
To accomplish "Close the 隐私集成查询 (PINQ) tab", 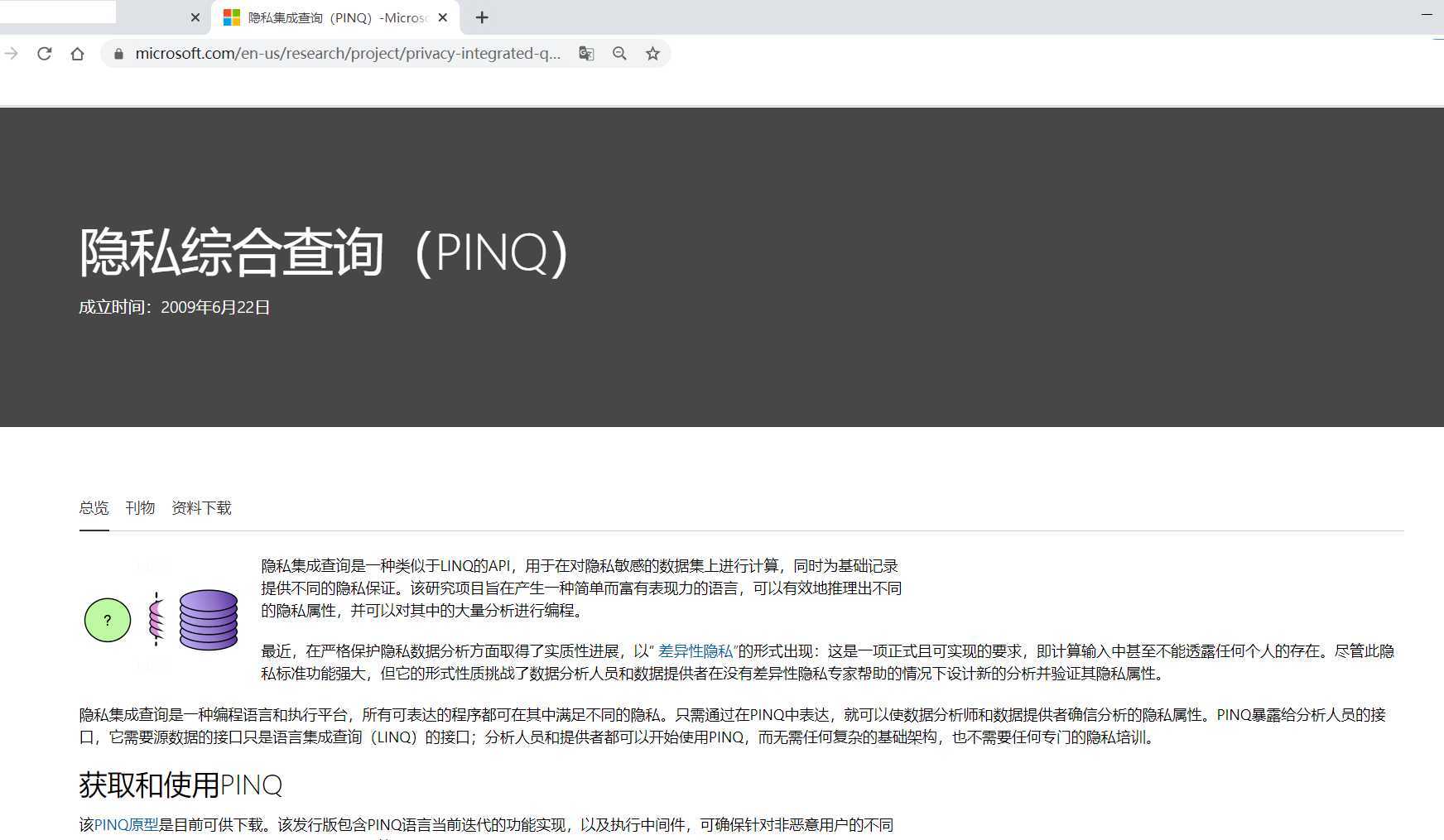I will (443, 17).
